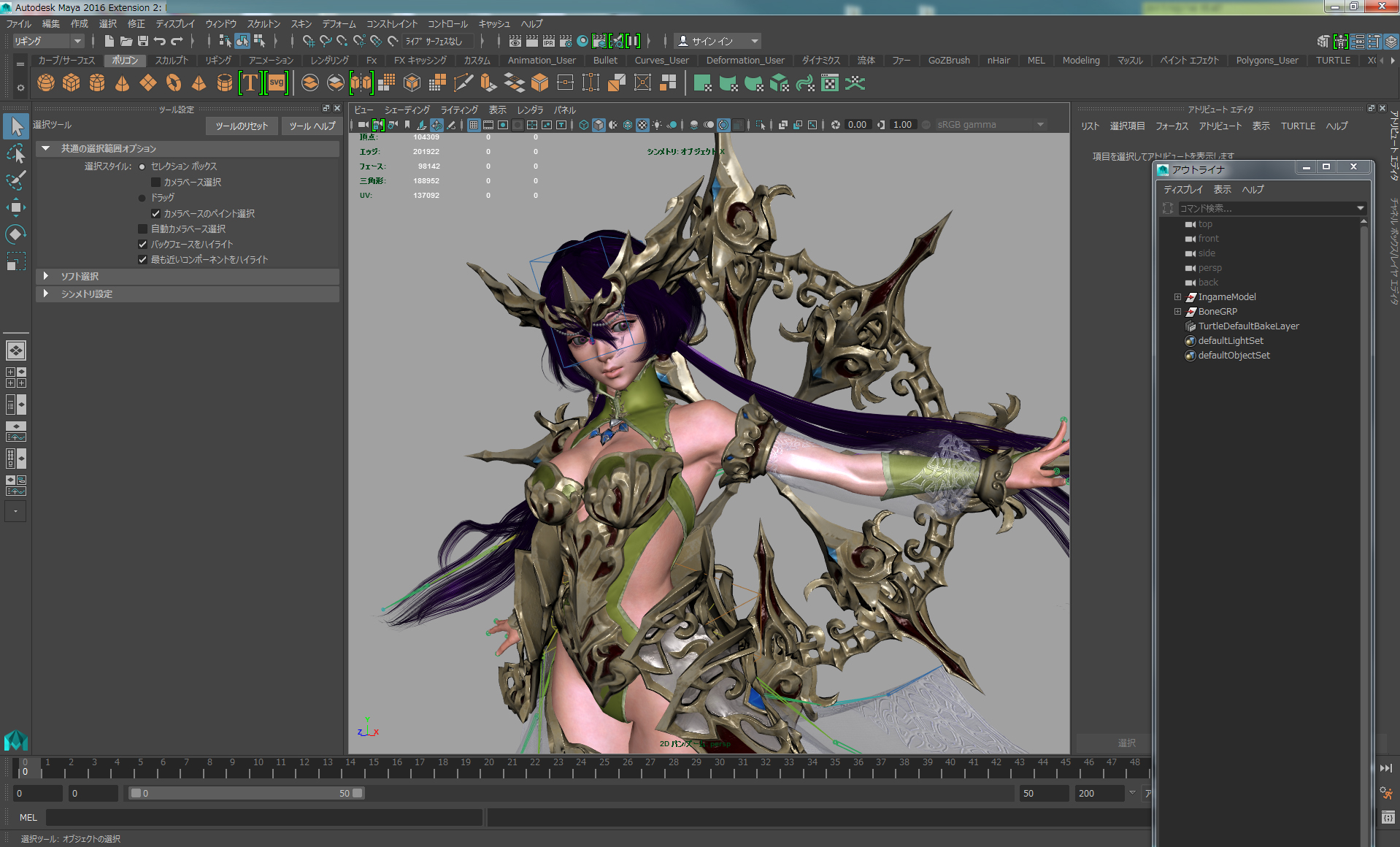The height and width of the screenshot is (847, 1400).
Task: Open the リギング menu set dropdown
Action: point(48,41)
